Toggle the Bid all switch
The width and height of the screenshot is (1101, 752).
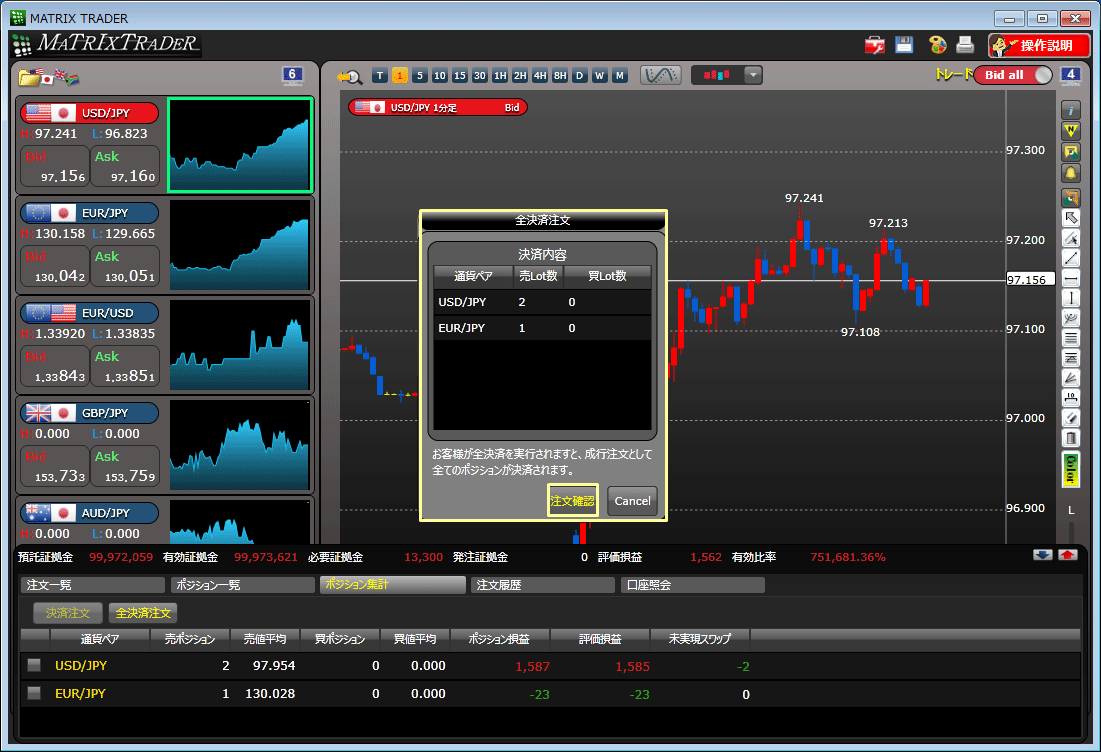[x=1013, y=75]
